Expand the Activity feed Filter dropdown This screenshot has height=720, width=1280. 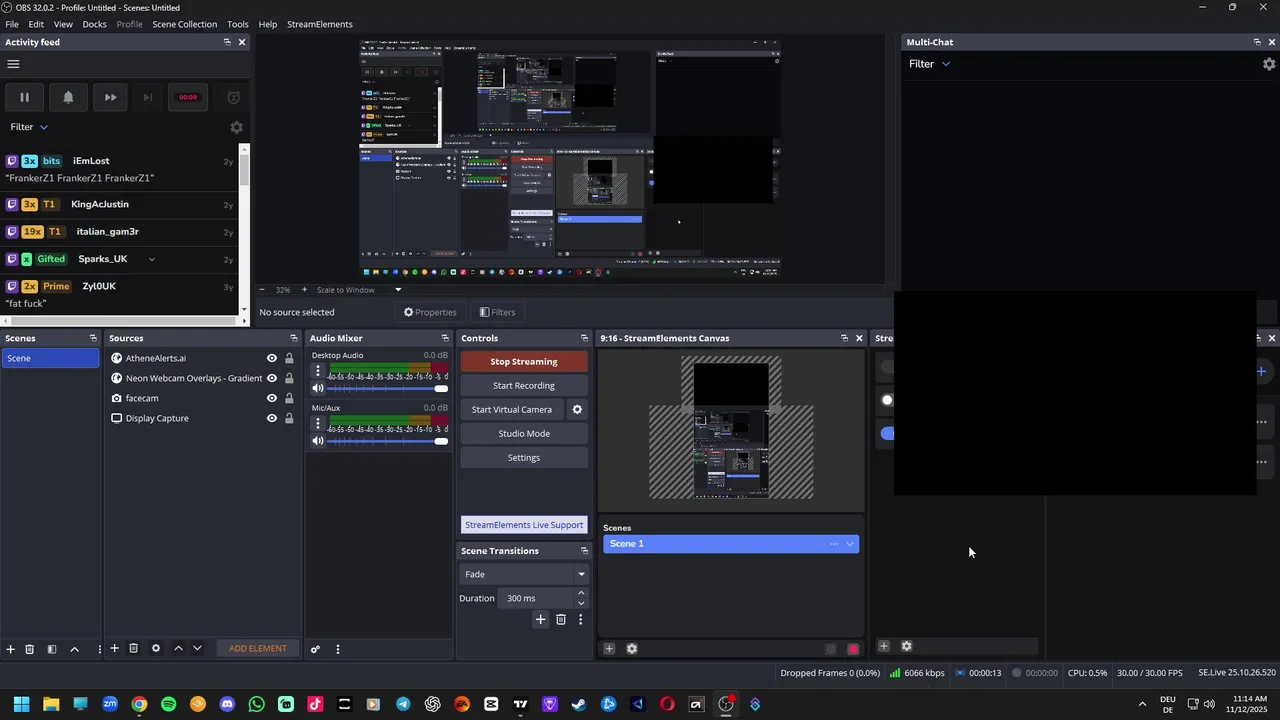click(x=29, y=127)
